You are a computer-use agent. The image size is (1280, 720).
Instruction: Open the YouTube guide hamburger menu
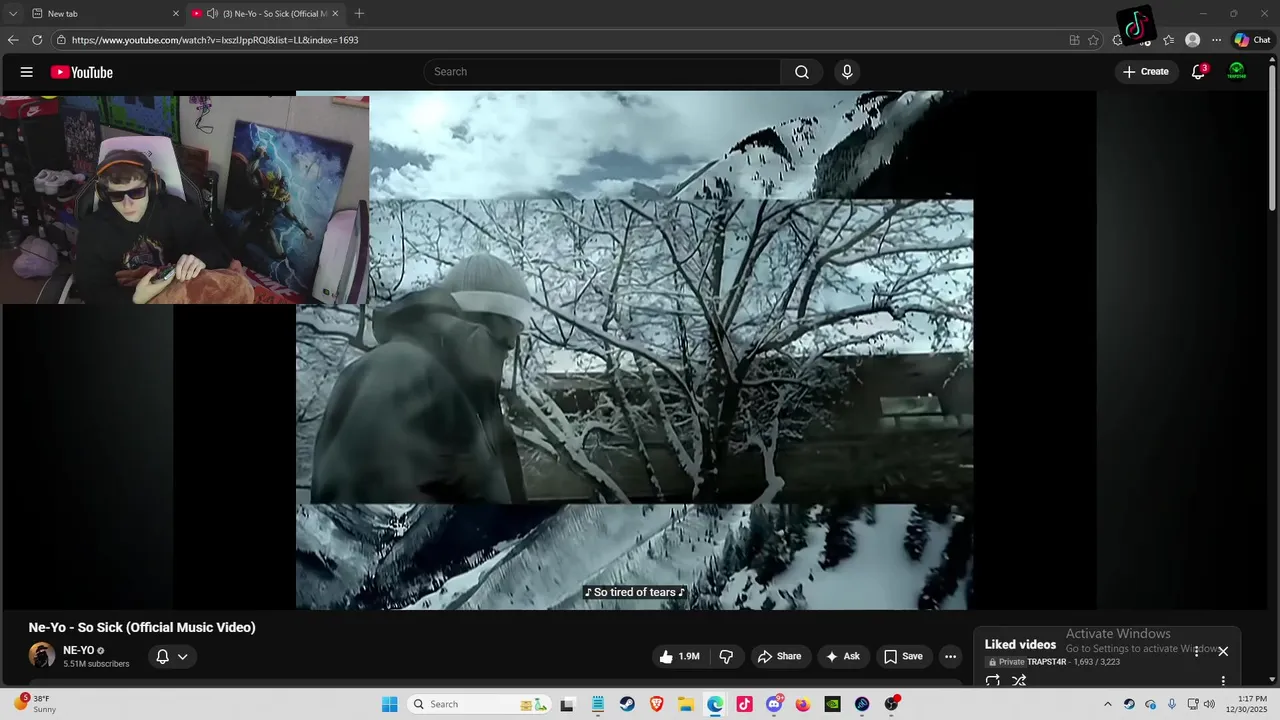[27, 72]
